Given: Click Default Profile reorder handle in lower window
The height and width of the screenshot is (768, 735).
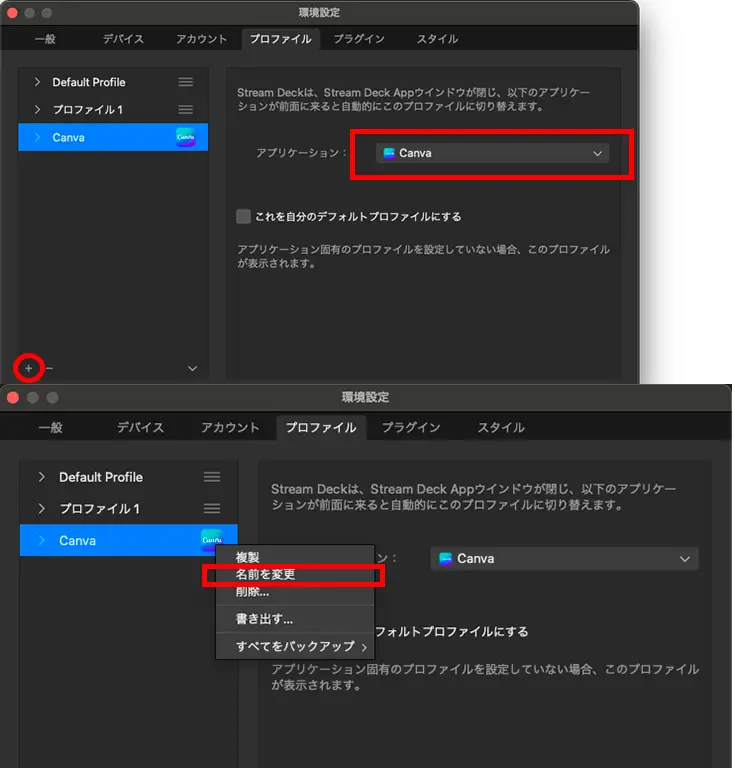Looking at the screenshot, I should click(x=212, y=477).
